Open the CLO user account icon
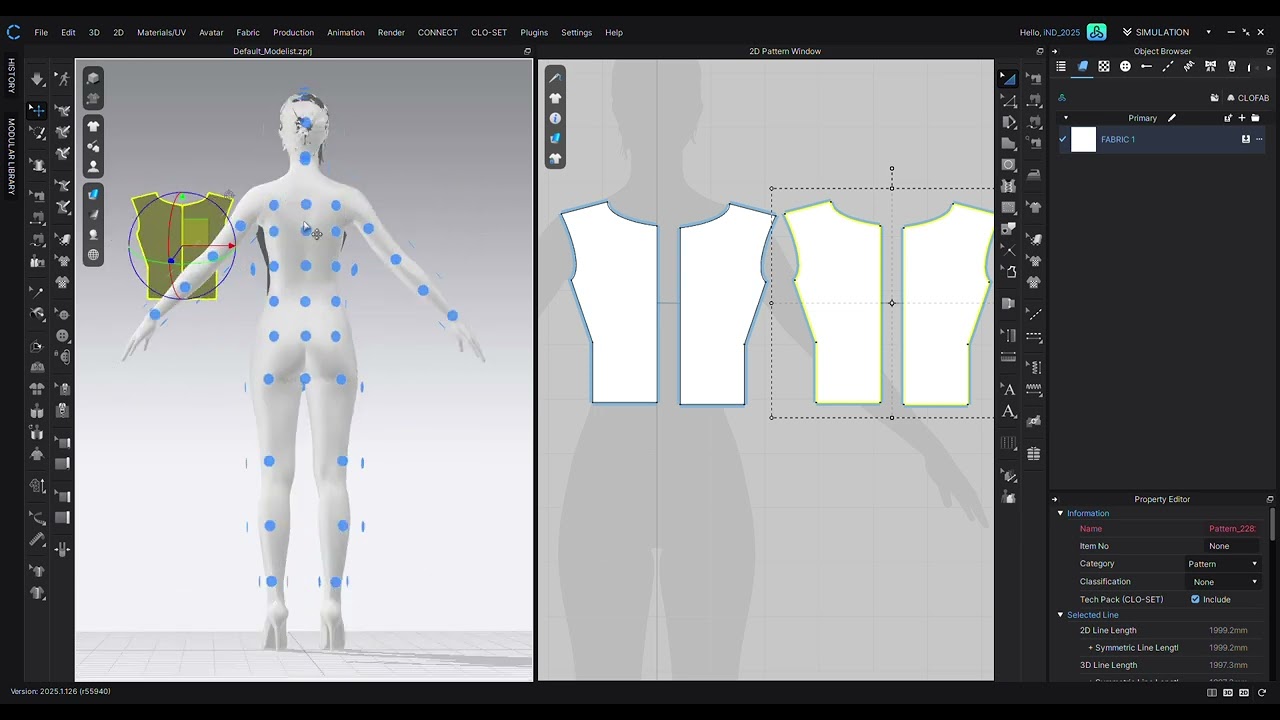Screen dimensions: 1280x720 [x=1097, y=32]
